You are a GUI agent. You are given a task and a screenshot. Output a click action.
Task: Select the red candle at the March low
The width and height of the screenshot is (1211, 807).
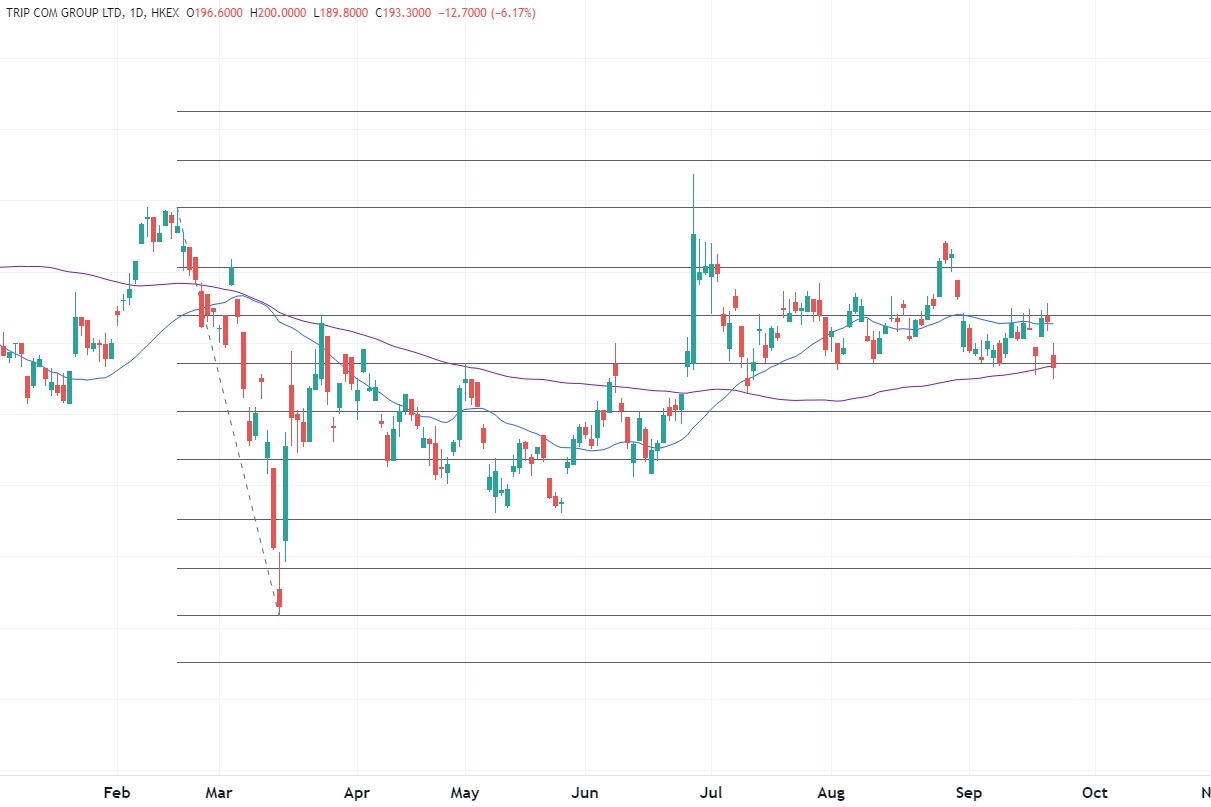point(279,597)
